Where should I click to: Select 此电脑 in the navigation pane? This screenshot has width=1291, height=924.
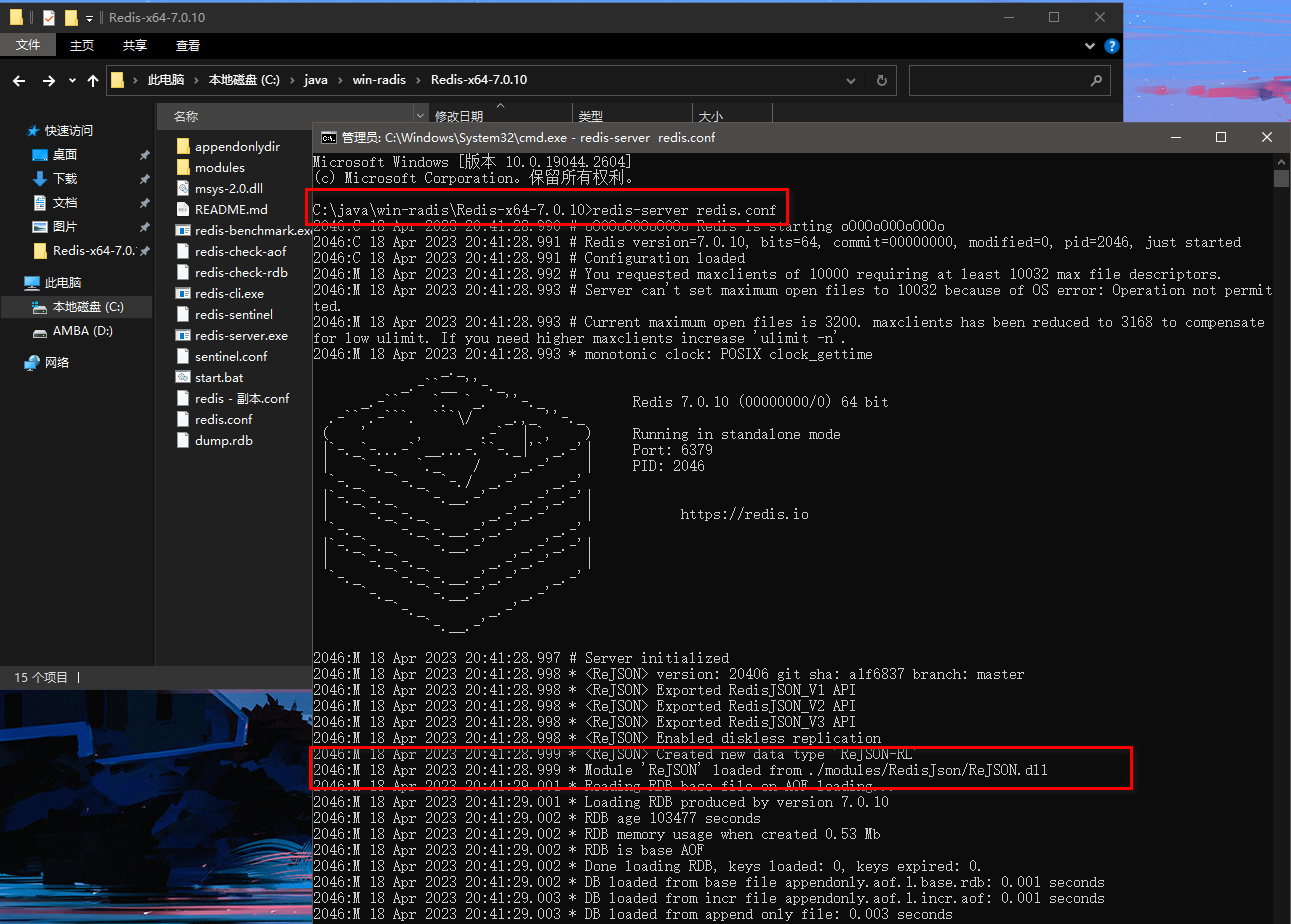click(62, 282)
